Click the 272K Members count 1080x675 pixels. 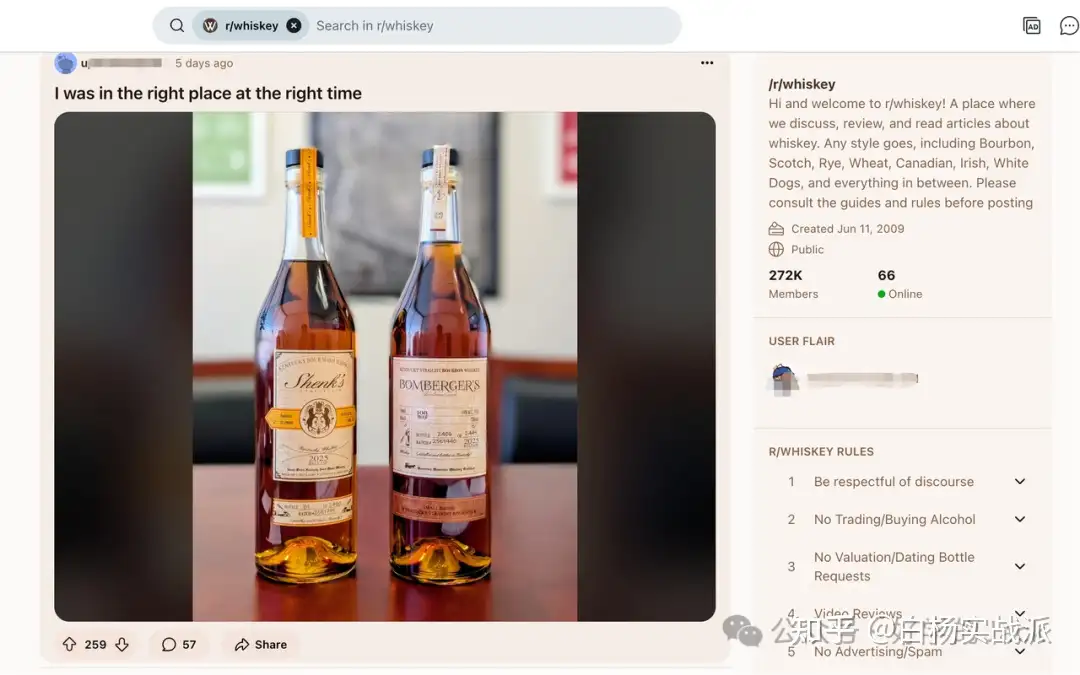793,284
